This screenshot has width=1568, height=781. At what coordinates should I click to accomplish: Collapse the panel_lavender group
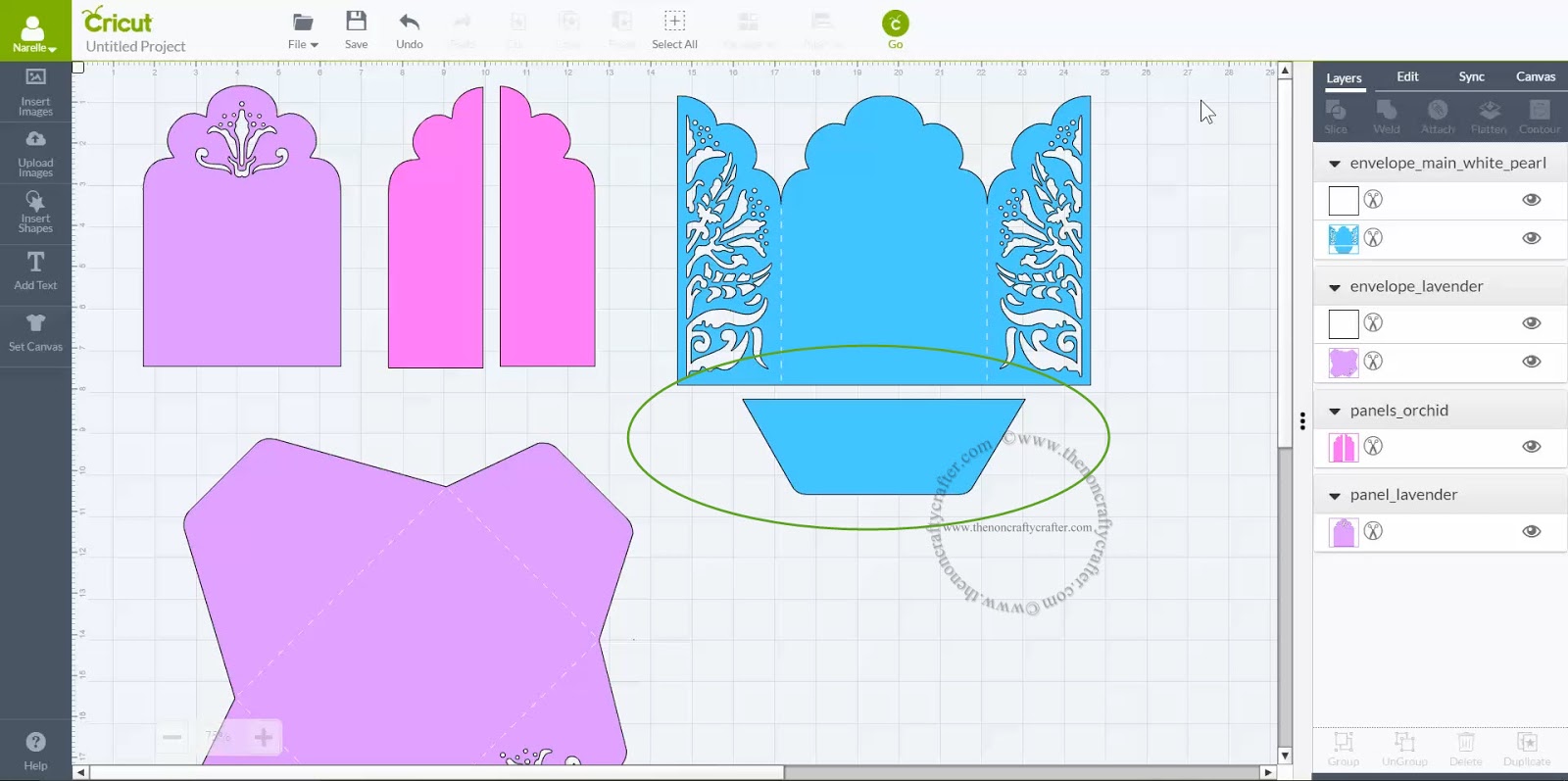point(1334,496)
